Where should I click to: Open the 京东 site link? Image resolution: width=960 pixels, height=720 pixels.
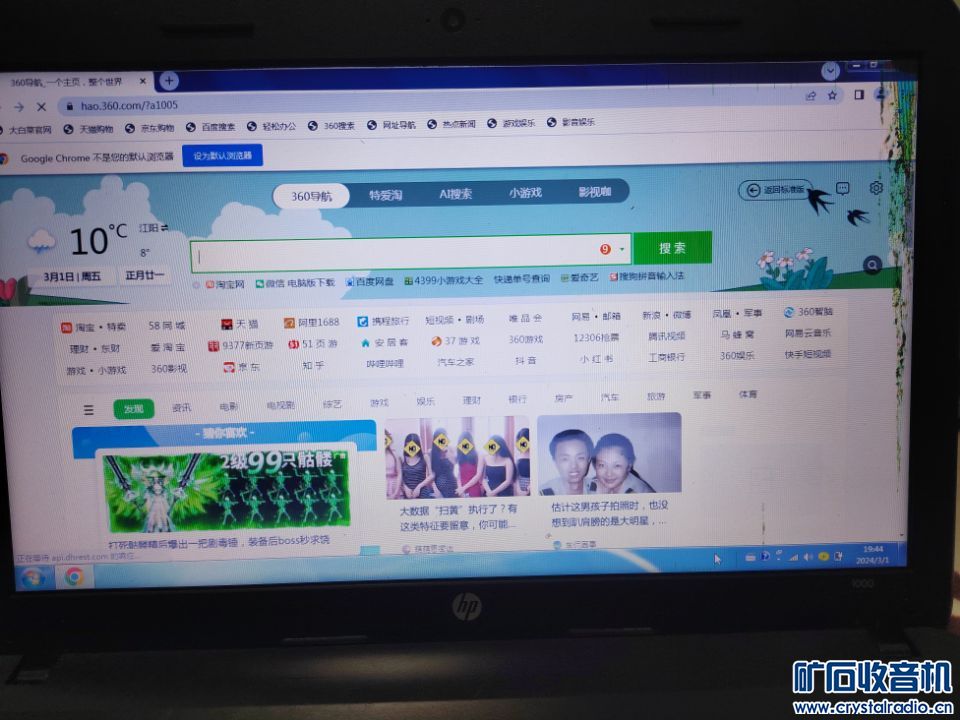coord(241,367)
